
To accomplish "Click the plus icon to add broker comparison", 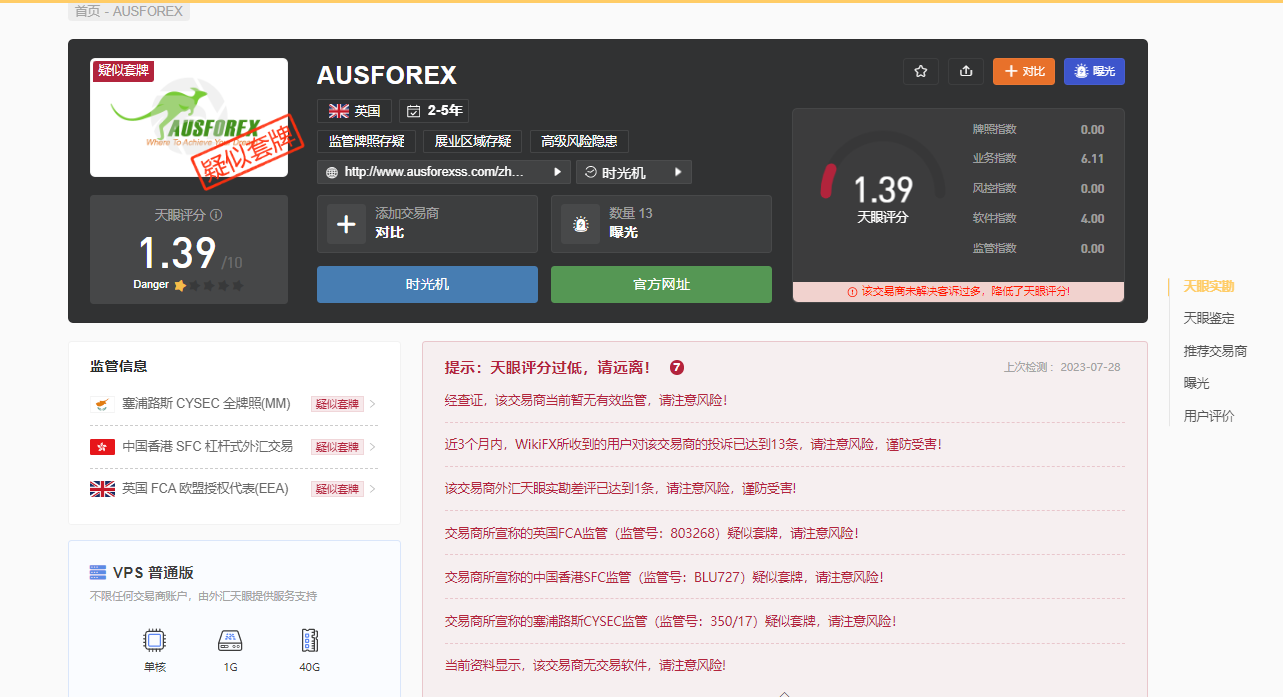I will 346,224.
